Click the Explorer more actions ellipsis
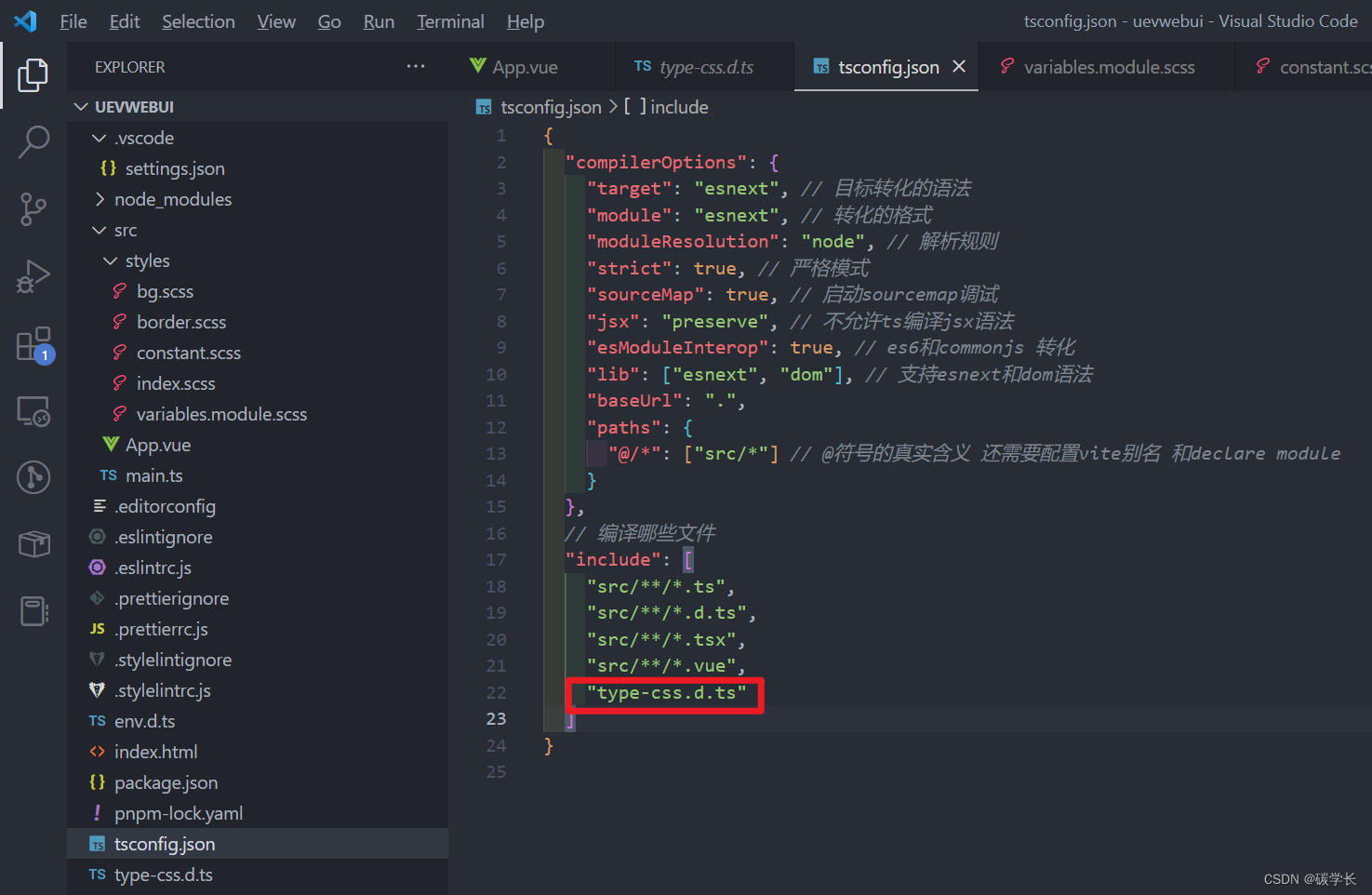 (416, 66)
